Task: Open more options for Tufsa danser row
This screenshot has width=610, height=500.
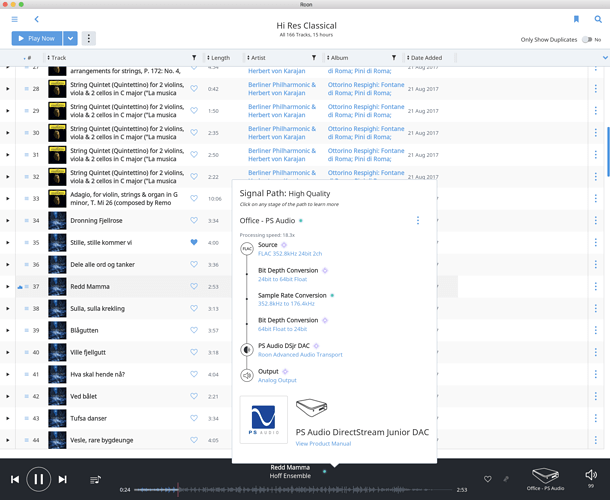Action: [596, 418]
